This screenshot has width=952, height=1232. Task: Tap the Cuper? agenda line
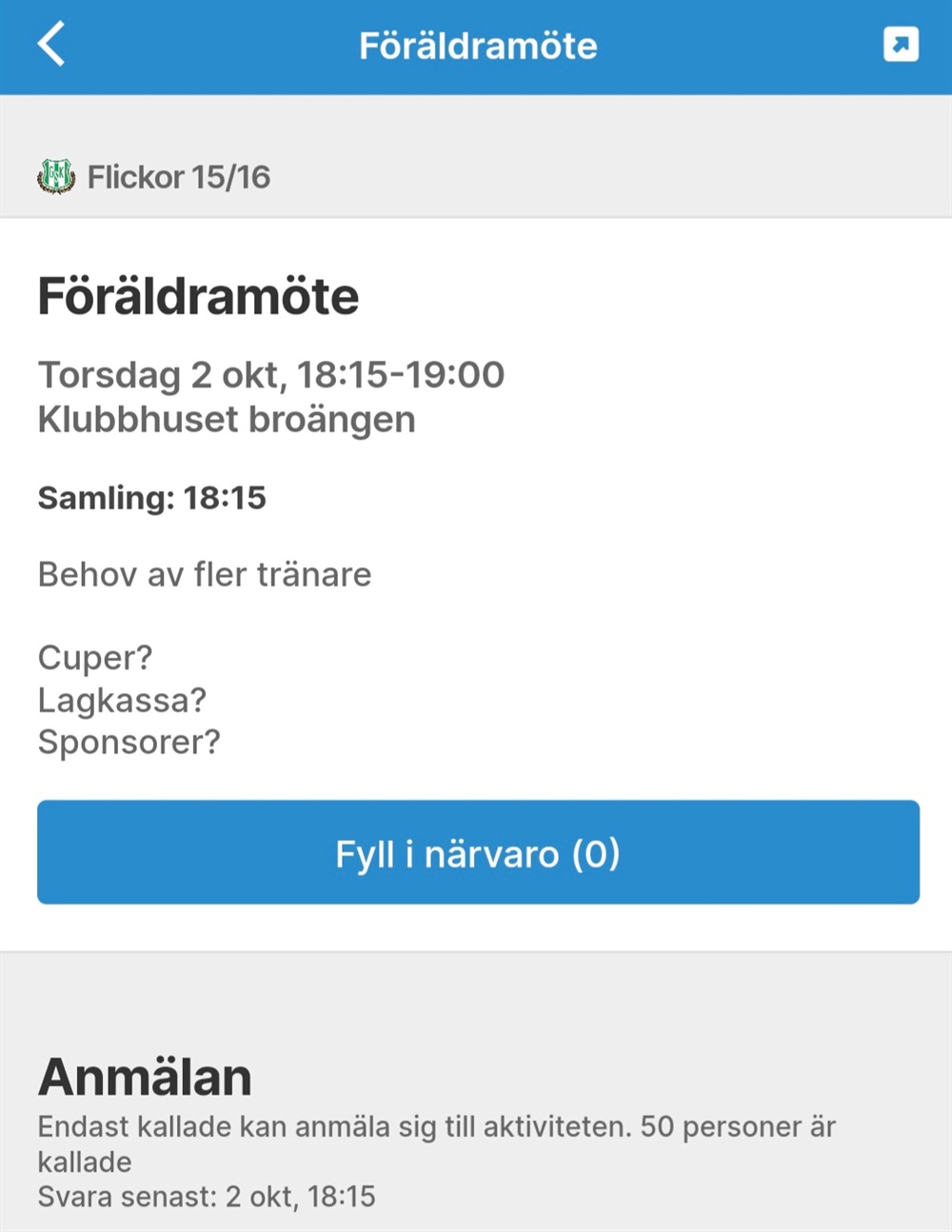[x=95, y=657]
